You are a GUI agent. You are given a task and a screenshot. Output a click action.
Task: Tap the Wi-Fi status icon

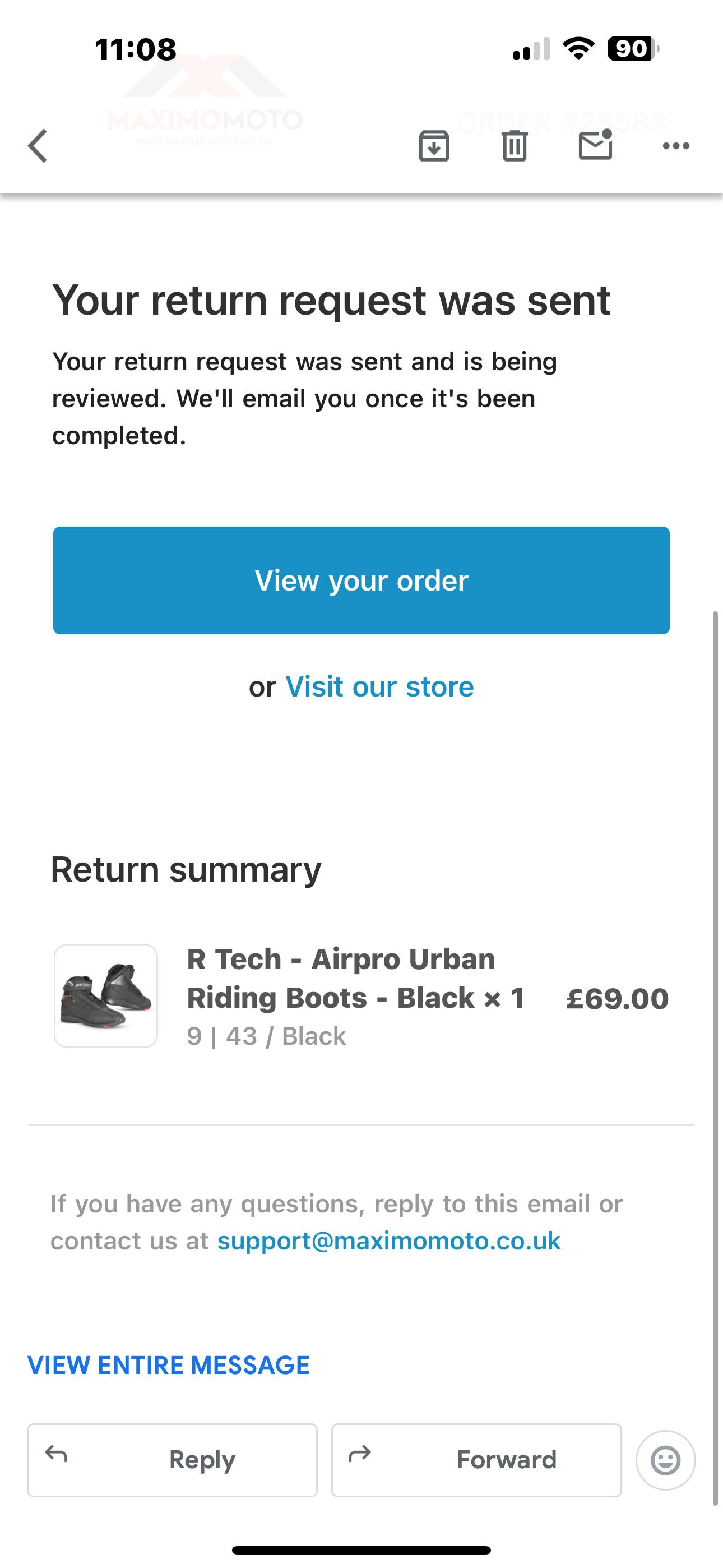578,49
